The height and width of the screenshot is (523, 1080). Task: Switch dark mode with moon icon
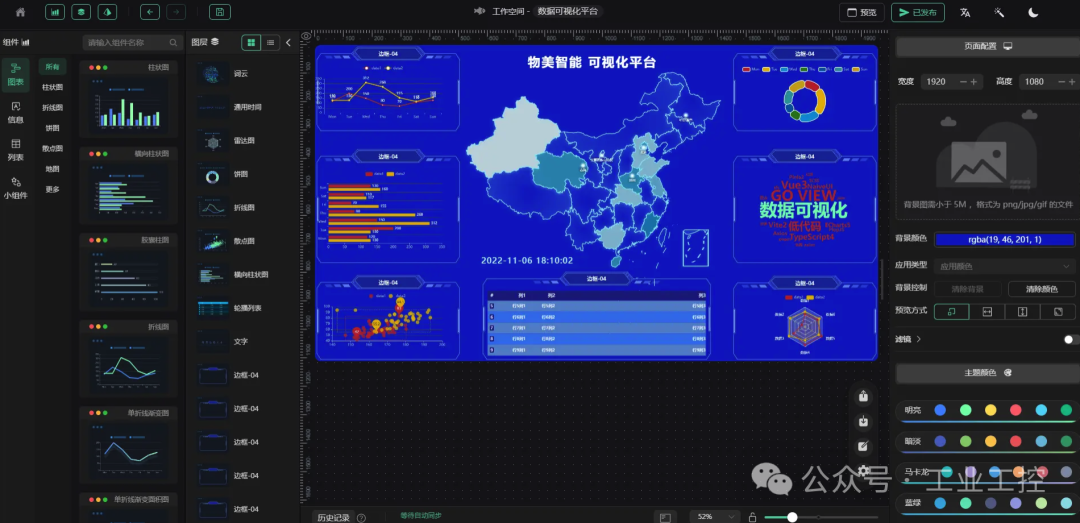(x=1033, y=12)
